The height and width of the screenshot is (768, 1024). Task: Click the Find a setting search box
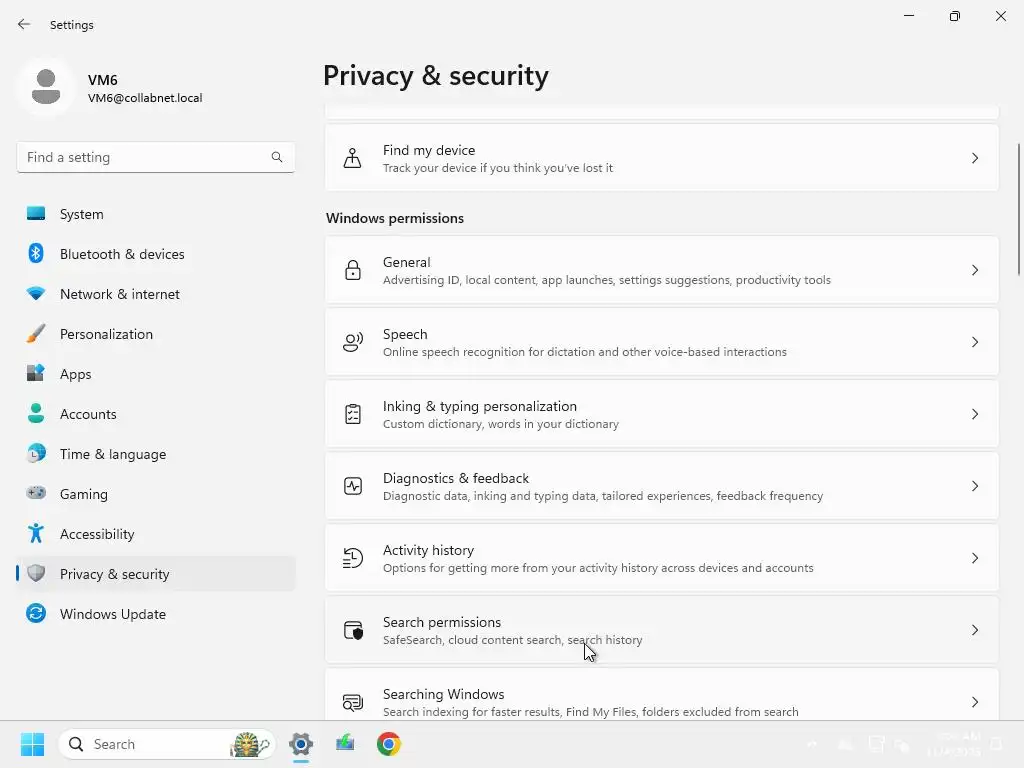coord(145,157)
